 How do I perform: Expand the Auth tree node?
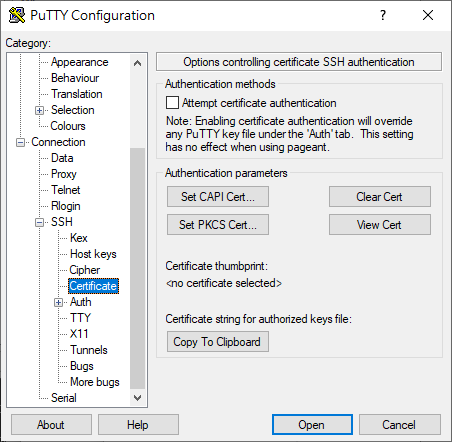[59, 302]
